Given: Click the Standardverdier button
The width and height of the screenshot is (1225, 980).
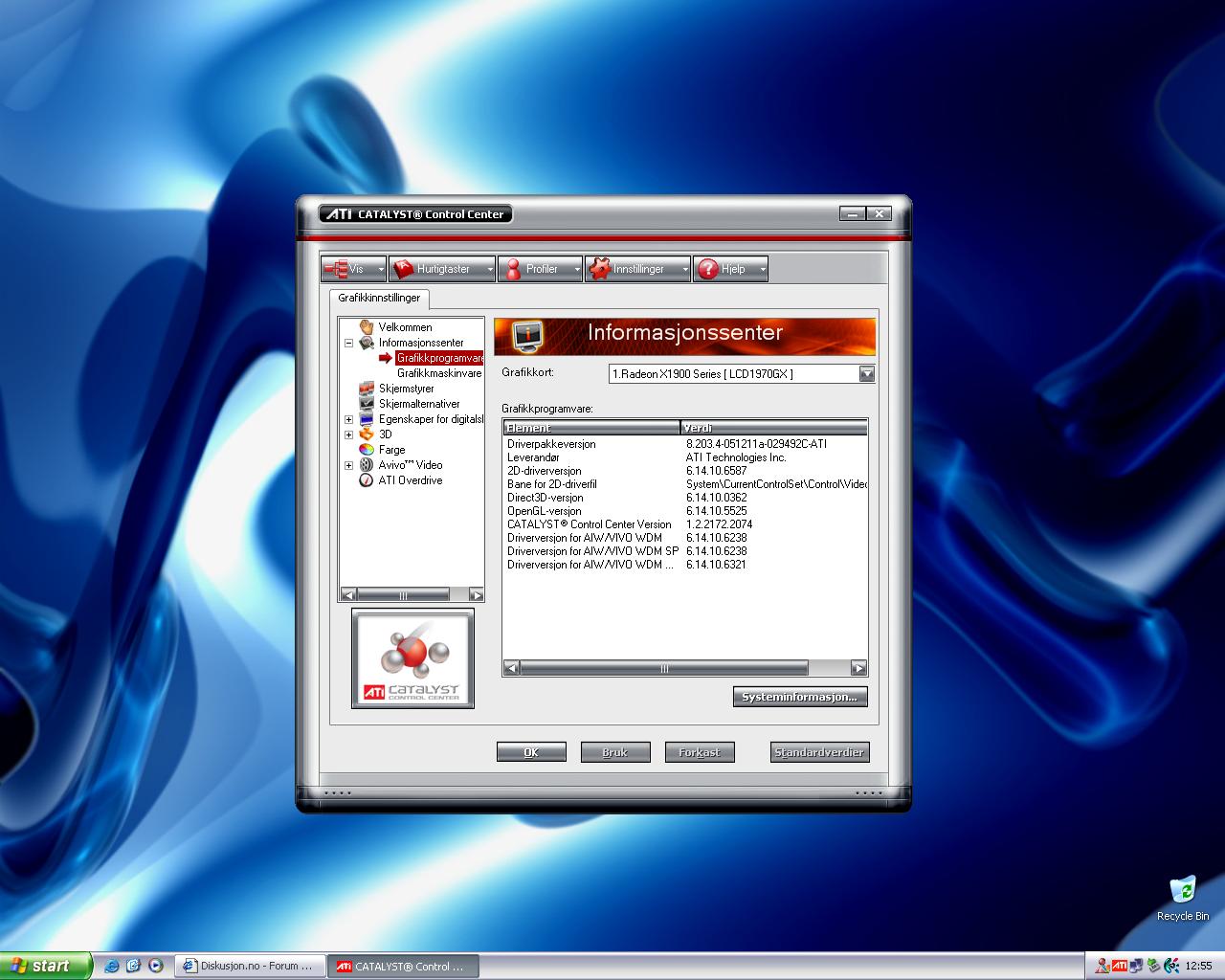Looking at the screenshot, I should (819, 752).
